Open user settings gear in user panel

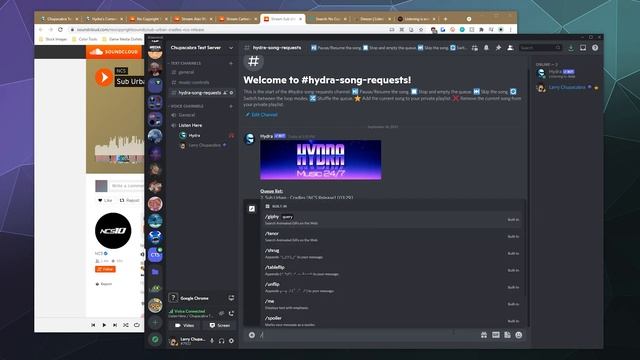click(231, 341)
